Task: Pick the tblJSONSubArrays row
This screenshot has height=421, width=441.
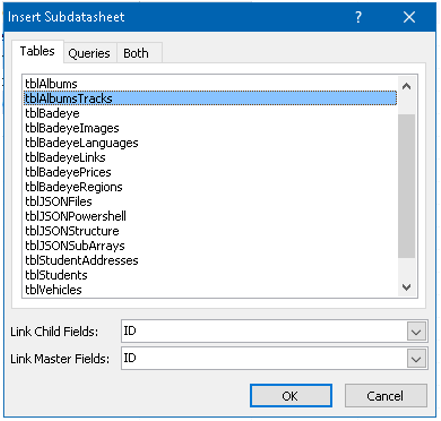Action: 210,246
